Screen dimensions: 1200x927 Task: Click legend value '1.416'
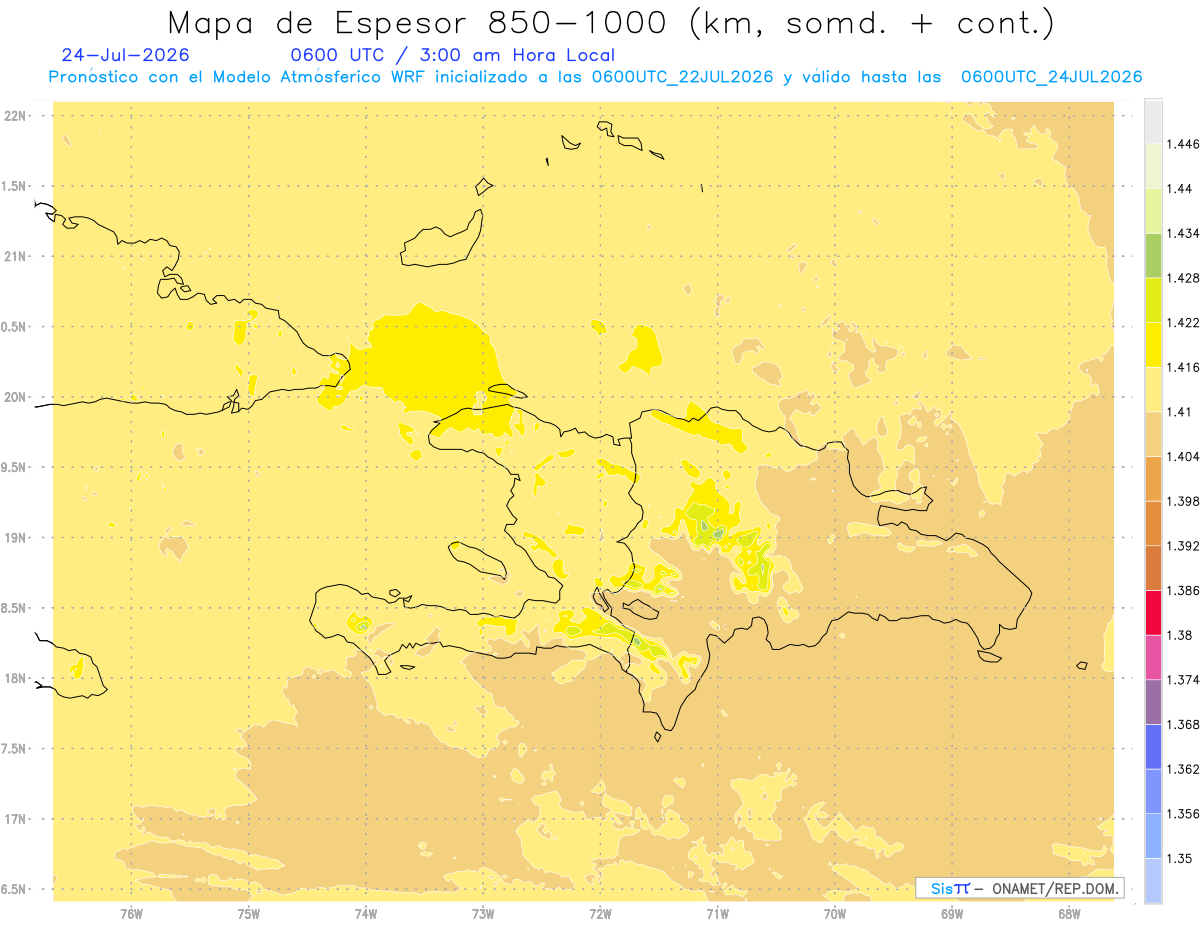click(1184, 367)
